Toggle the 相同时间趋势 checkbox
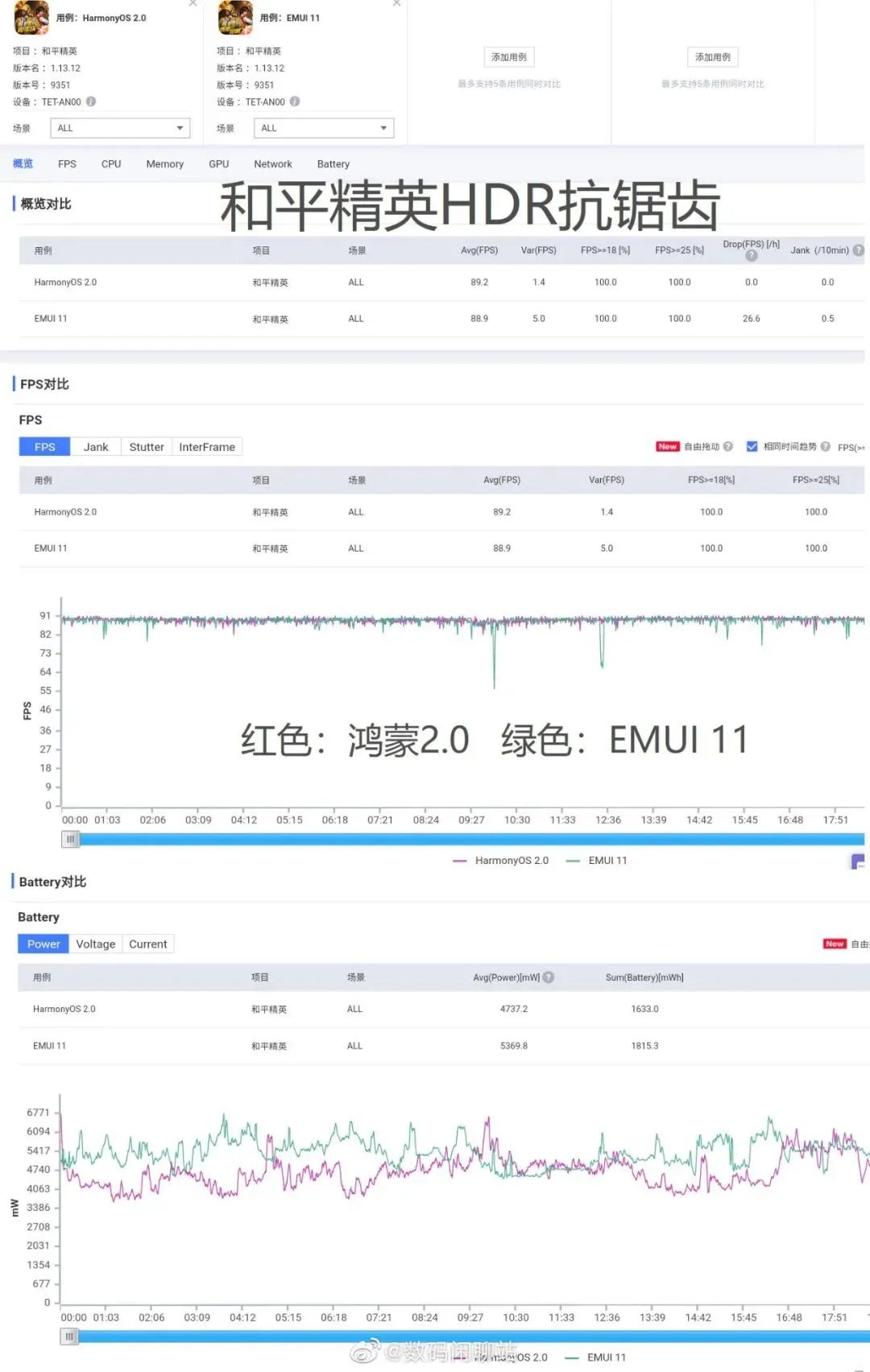 coord(752,446)
